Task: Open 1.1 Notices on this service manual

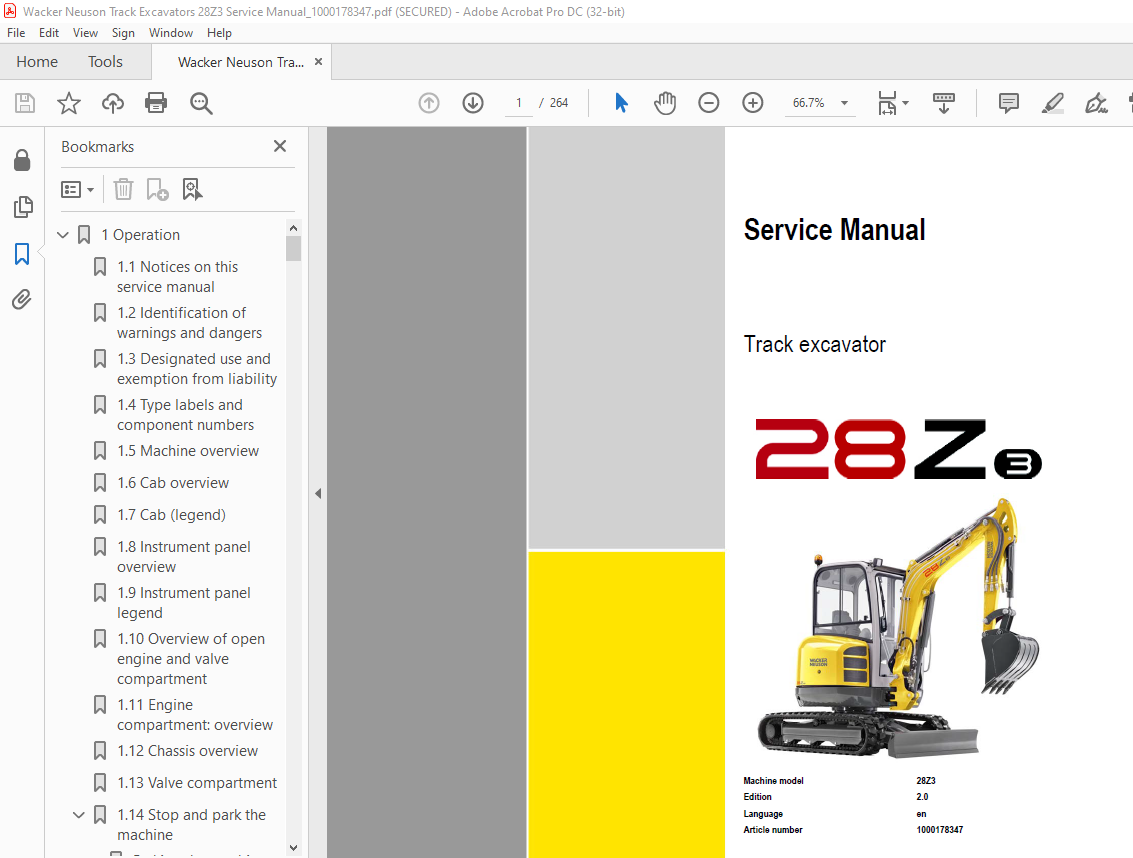Action: coord(178,277)
